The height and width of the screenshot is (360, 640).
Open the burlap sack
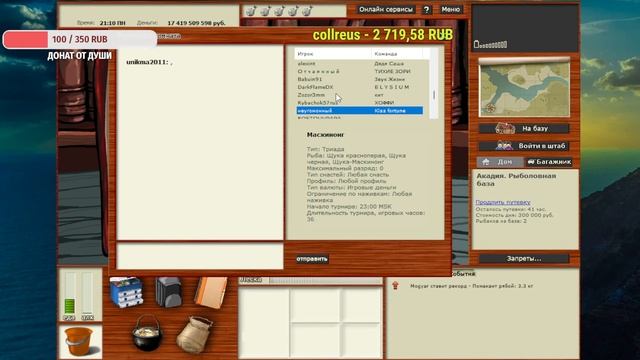[195, 335]
